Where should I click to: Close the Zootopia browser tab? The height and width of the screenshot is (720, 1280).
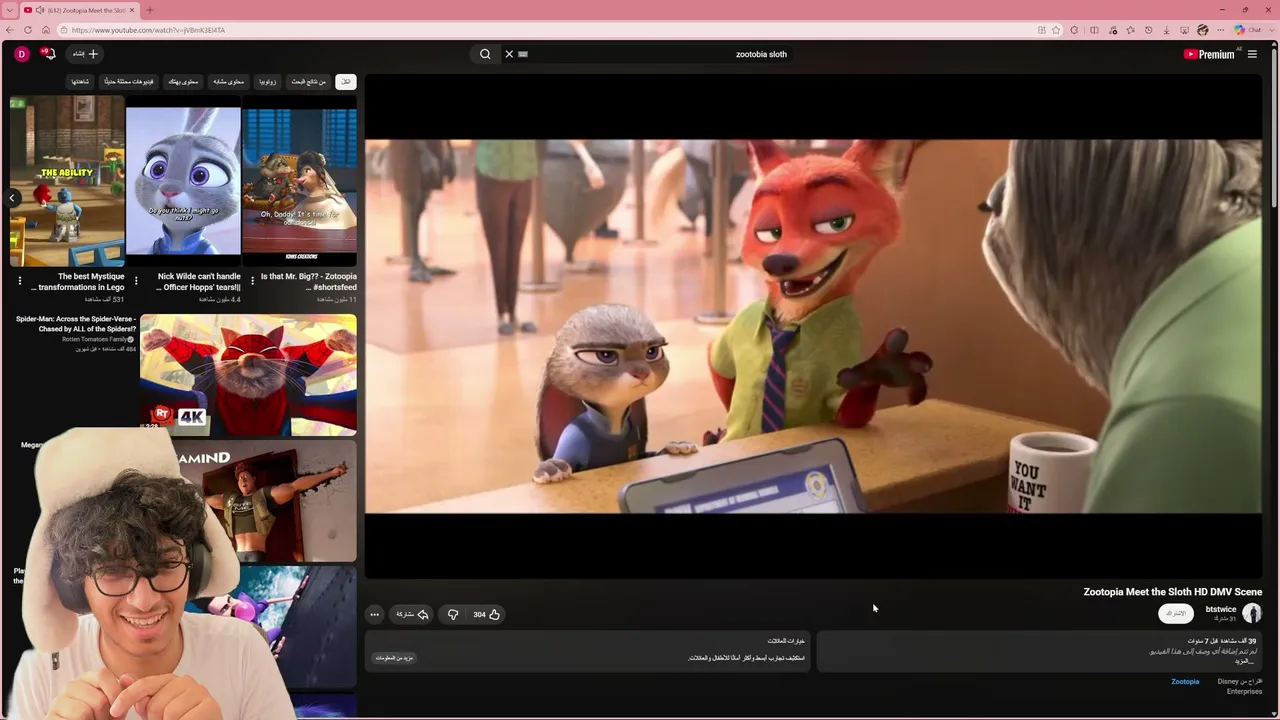[x=131, y=10]
